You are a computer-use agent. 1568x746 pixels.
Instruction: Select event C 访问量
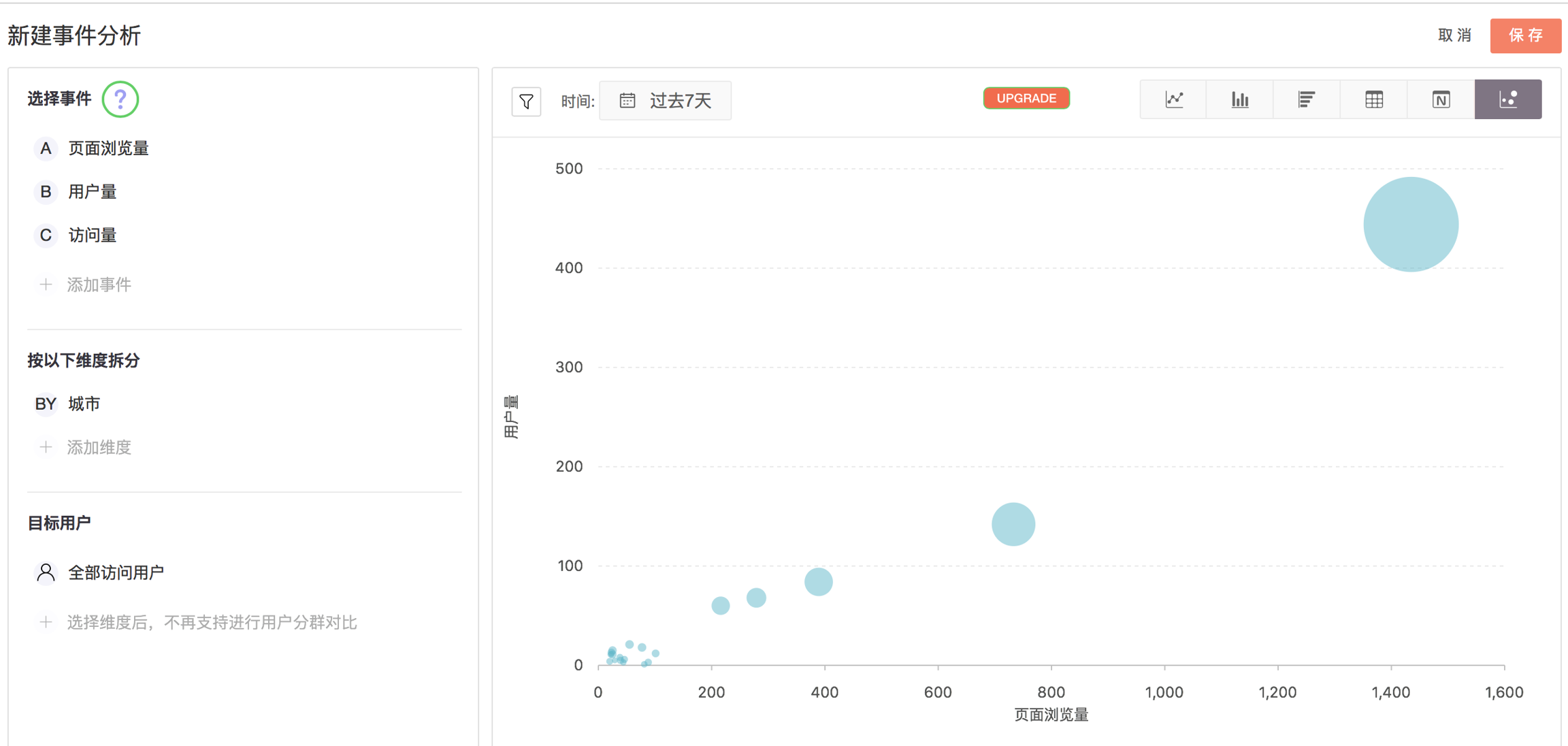[92, 236]
